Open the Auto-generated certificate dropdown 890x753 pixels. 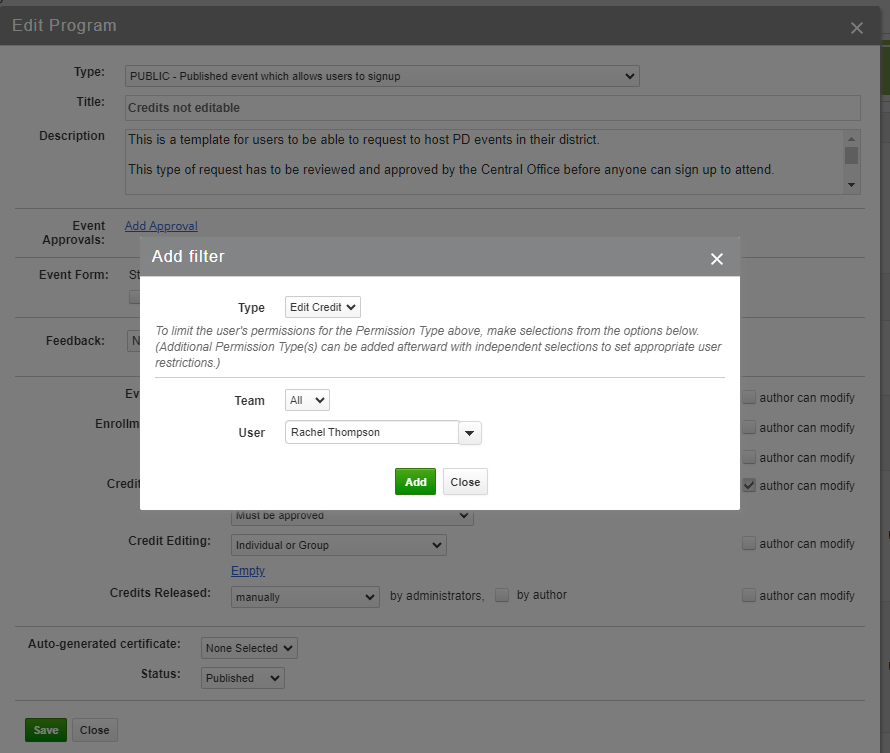click(x=248, y=647)
